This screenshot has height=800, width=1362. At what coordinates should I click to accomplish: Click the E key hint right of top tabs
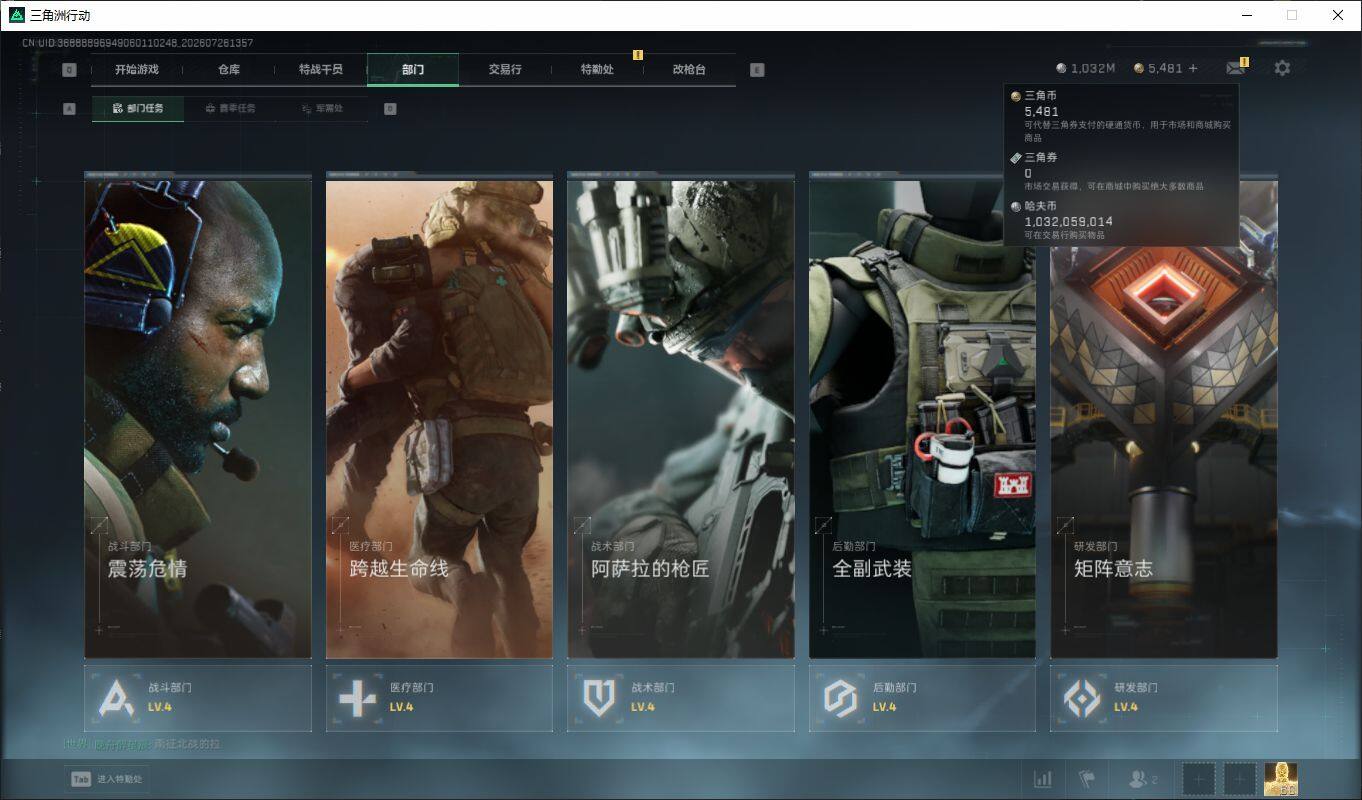pos(757,70)
